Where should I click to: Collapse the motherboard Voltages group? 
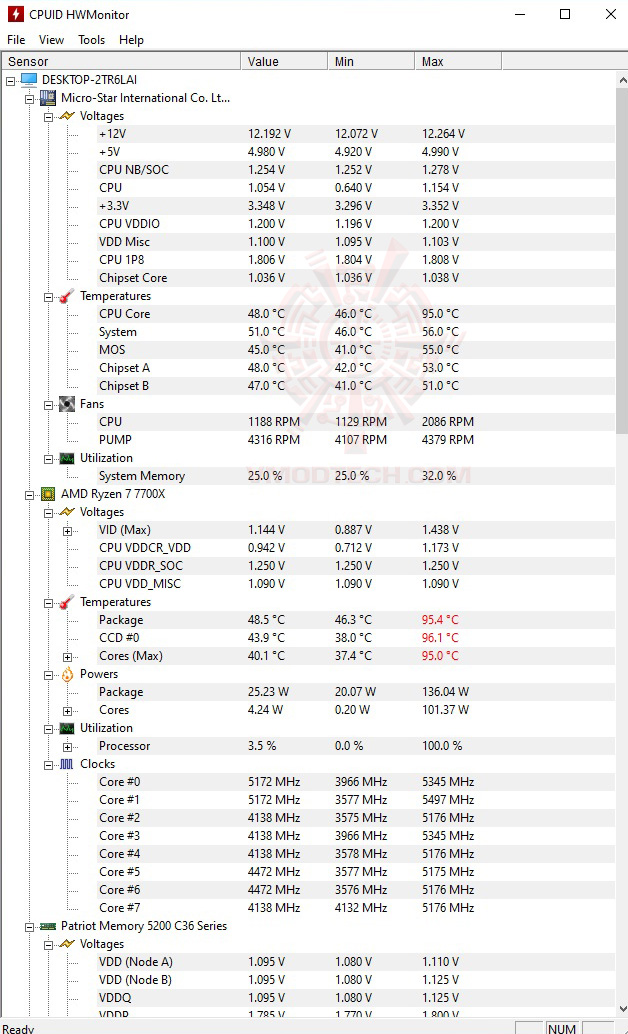coord(48,116)
